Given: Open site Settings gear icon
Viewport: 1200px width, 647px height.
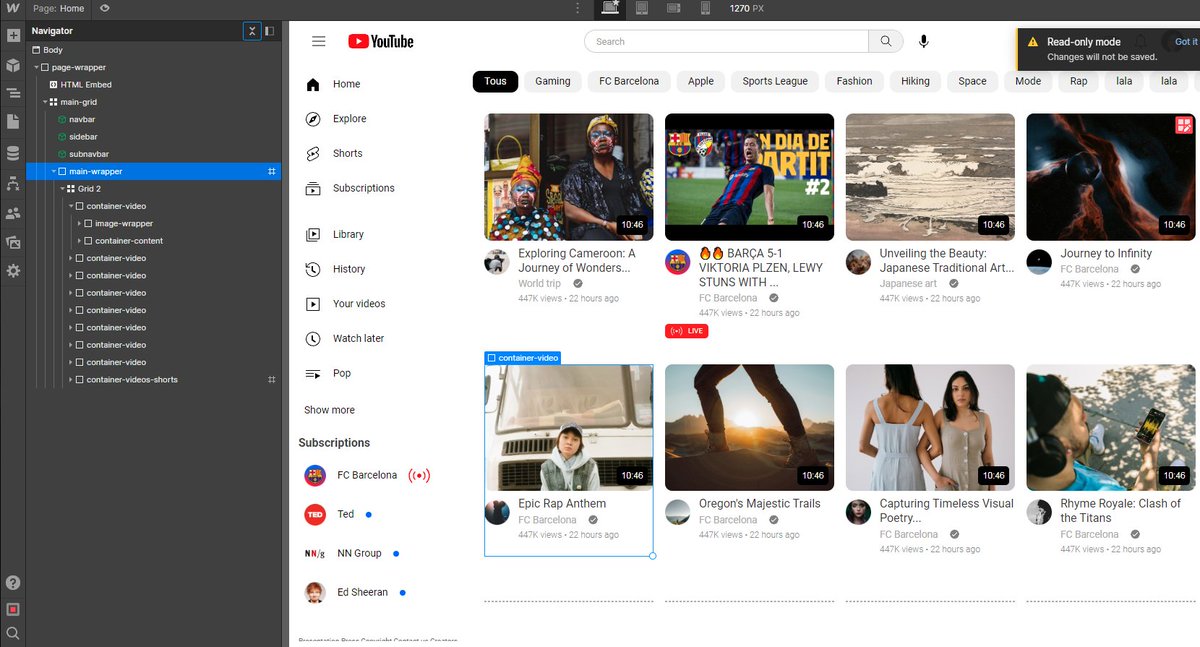Looking at the screenshot, I should [x=13, y=271].
